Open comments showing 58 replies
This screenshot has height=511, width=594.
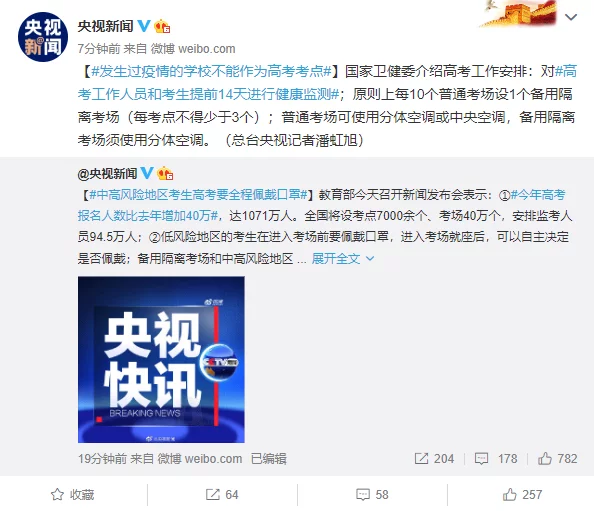pos(372,494)
